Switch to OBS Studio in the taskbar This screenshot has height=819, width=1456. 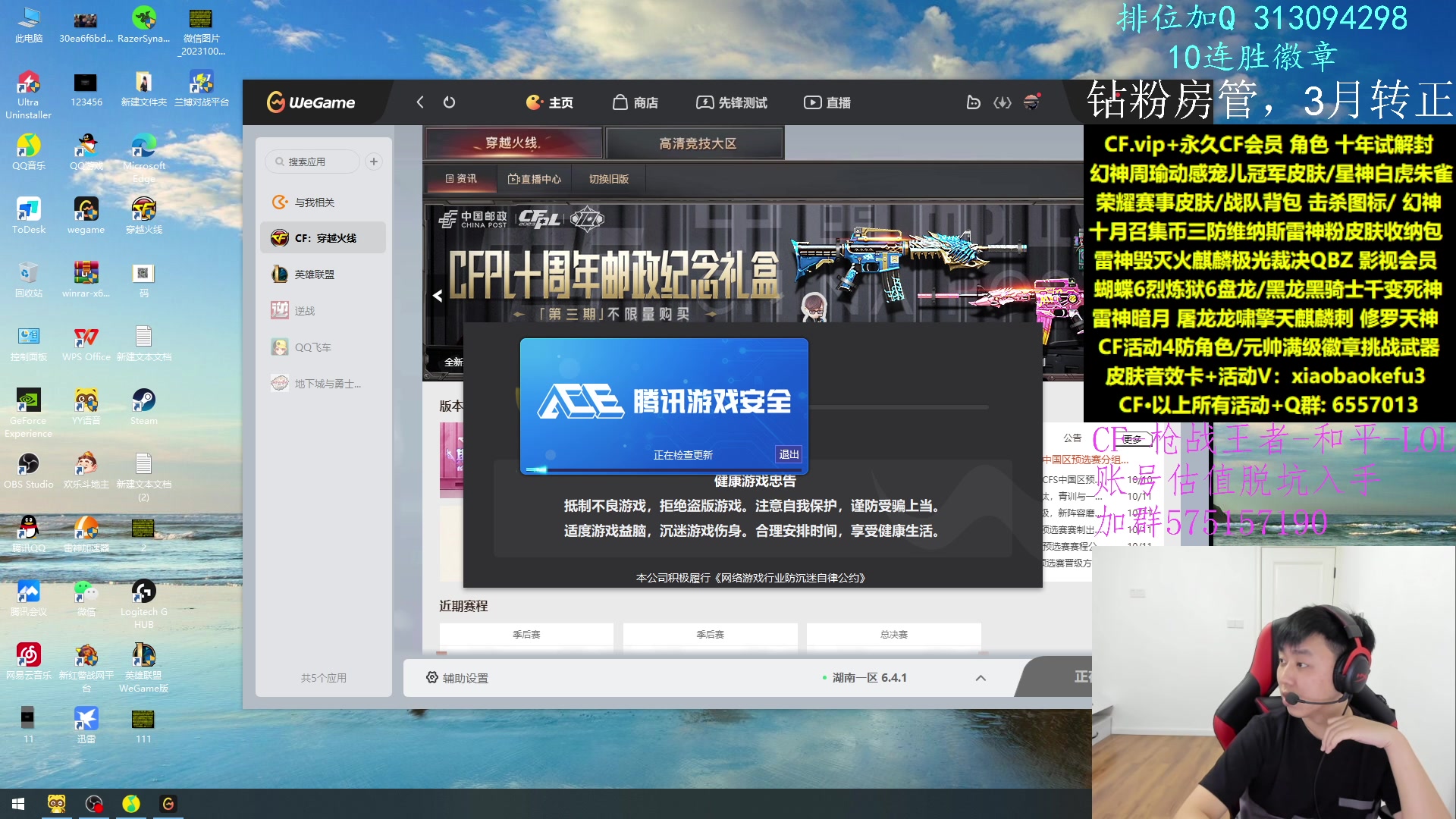coord(94,804)
